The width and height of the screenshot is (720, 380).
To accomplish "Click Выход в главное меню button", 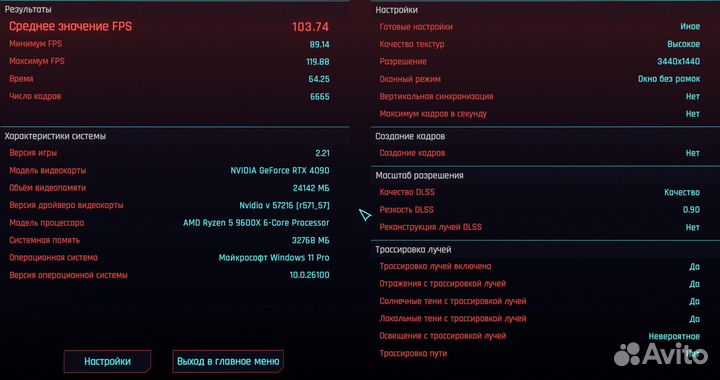I will click(x=228, y=362).
